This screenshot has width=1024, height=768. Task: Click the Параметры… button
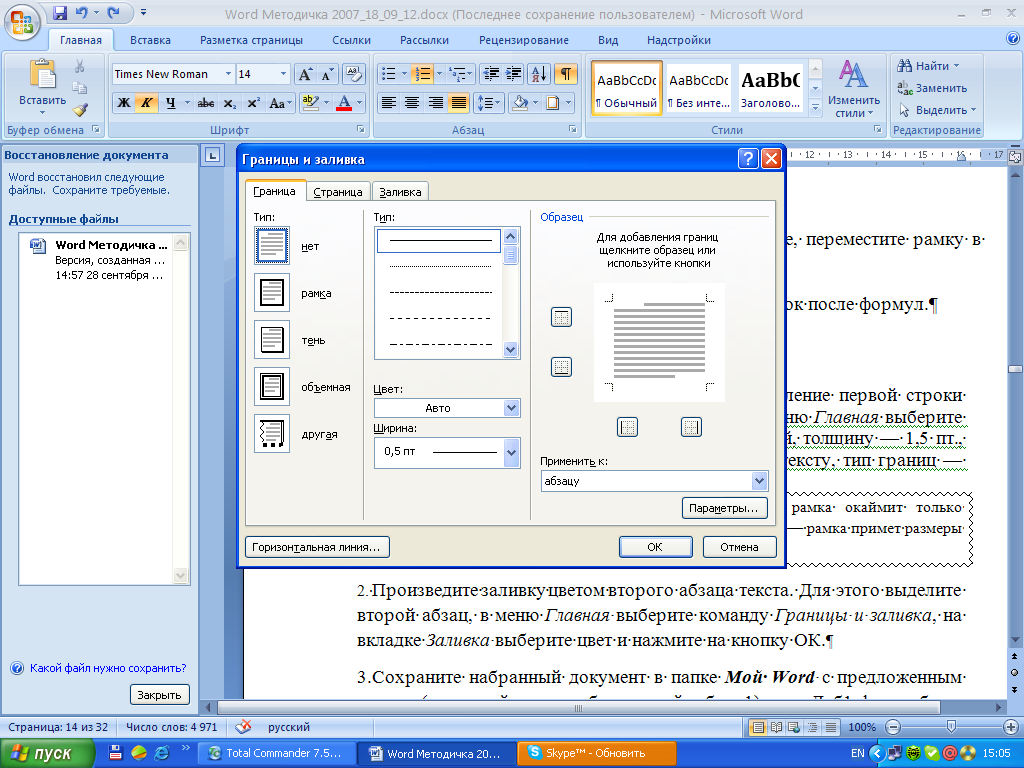pos(724,508)
